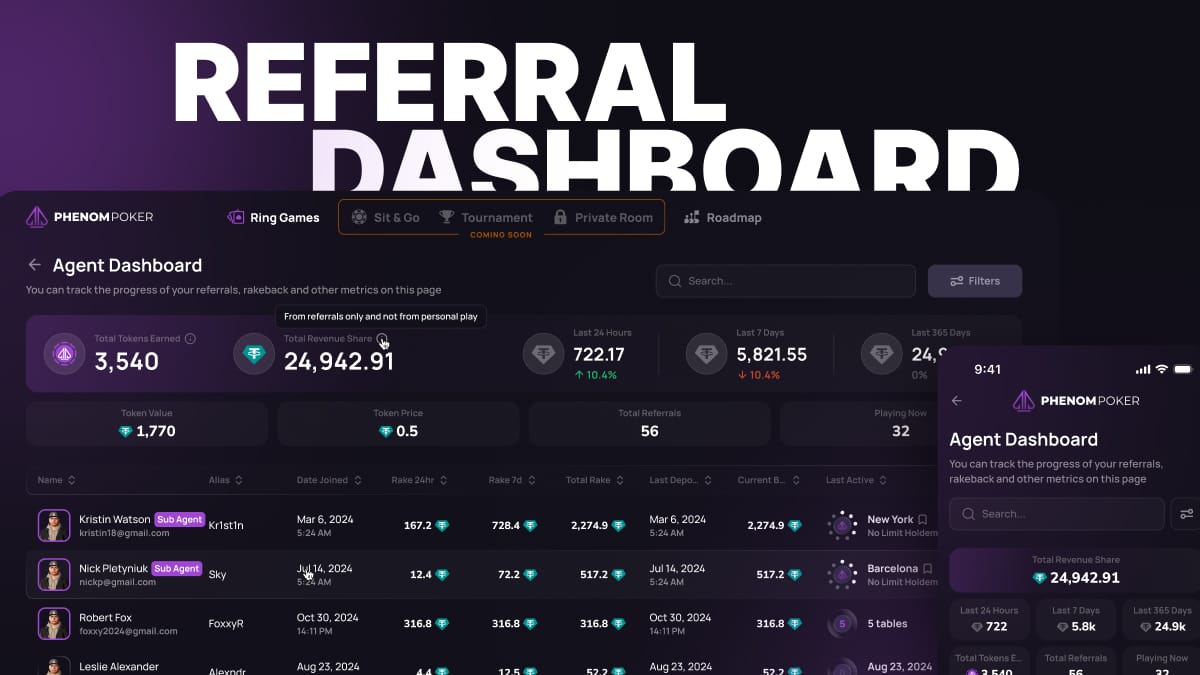The image size is (1200, 675).
Task: Click the mobile Last 7 Days card showing 5.8k
Action: point(1076,619)
